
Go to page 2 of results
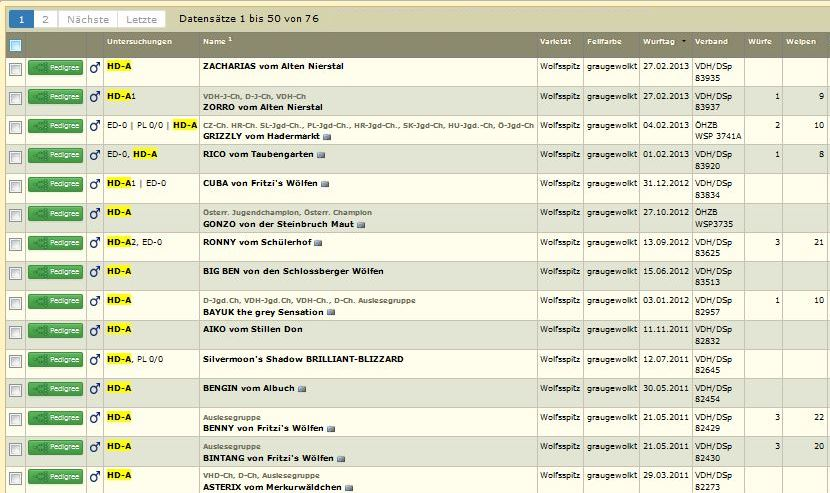coord(45,19)
